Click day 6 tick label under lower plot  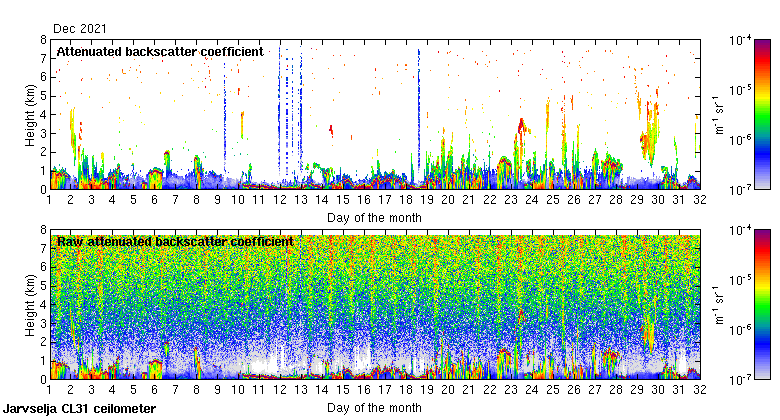[154, 390]
